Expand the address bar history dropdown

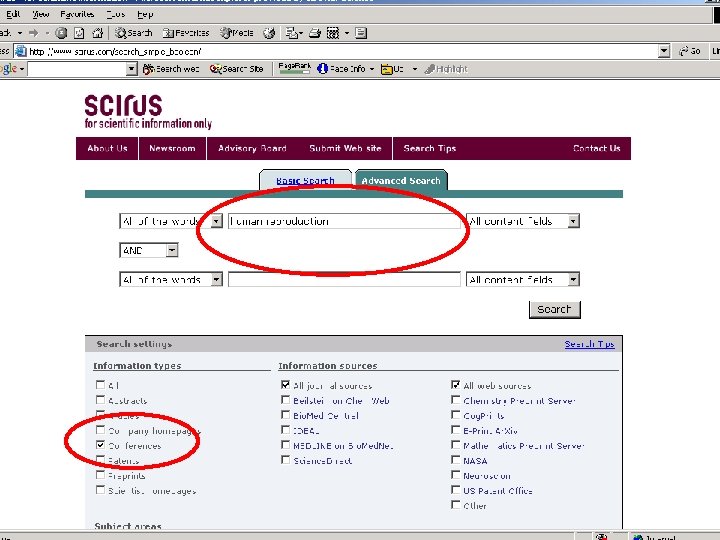664,51
